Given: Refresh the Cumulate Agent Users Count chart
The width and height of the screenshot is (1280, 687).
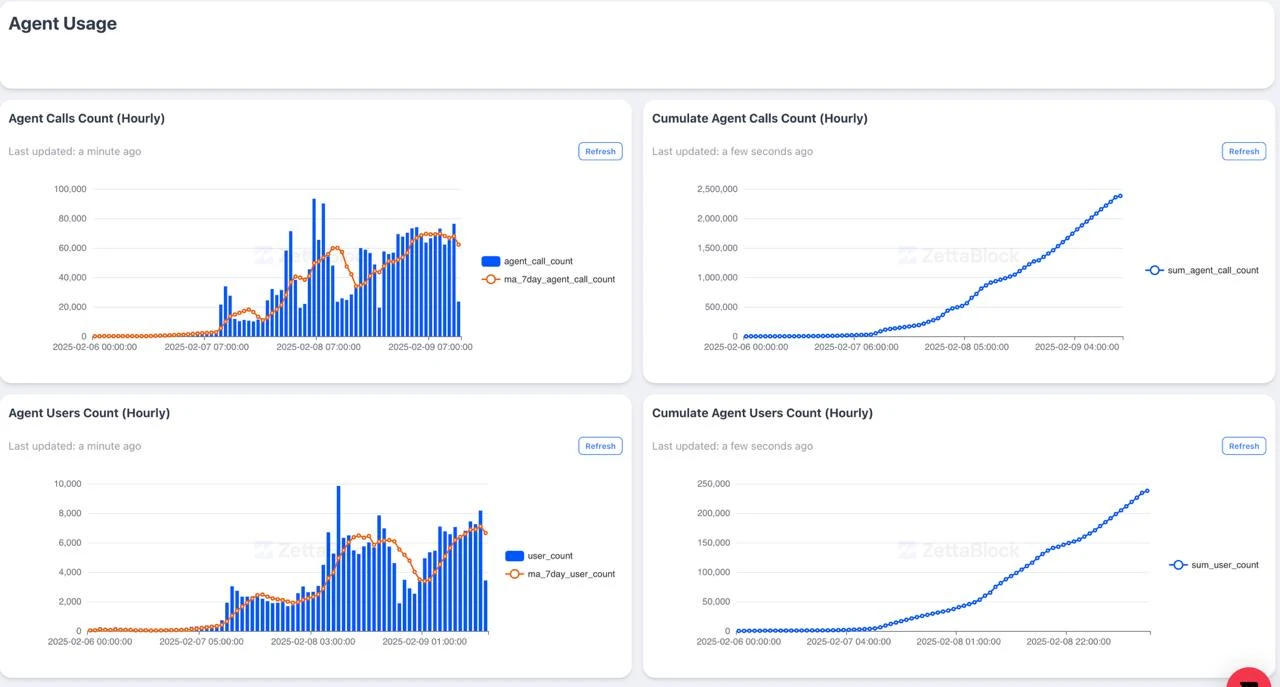Looking at the screenshot, I should click(1243, 446).
